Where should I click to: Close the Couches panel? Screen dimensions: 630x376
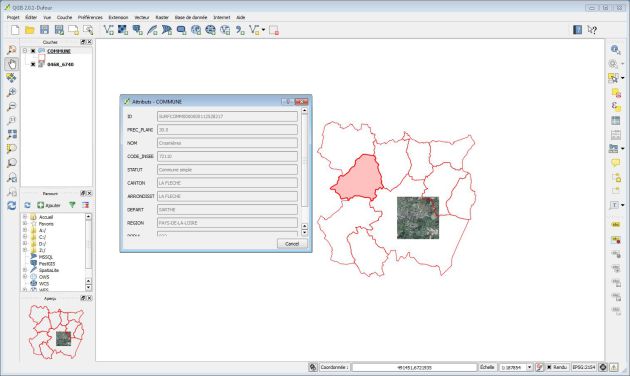[89, 42]
